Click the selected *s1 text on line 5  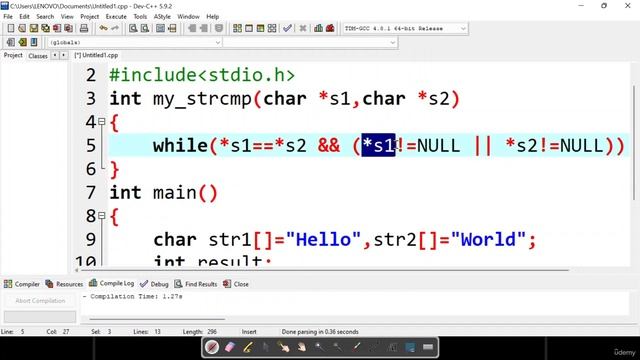378,145
